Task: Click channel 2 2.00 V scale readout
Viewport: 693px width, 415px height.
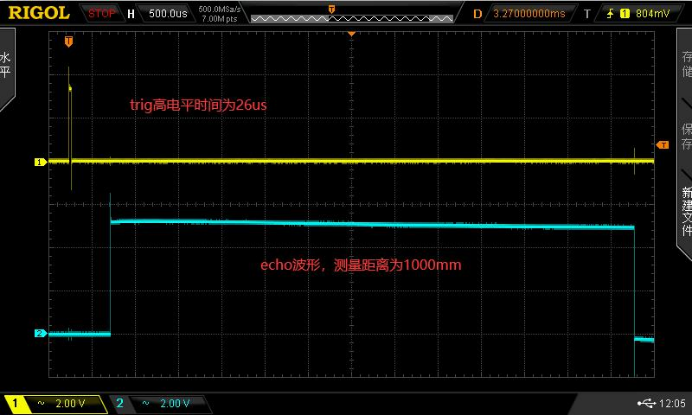Action: click(x=175, y=403)
